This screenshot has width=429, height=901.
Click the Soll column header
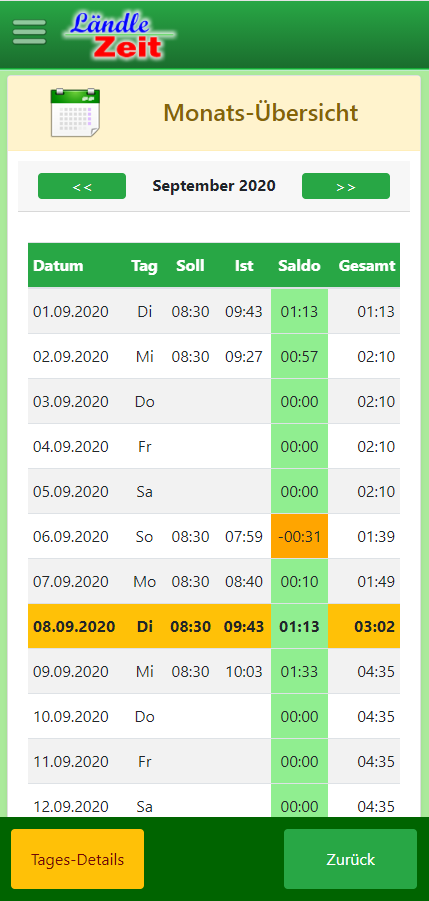190,265
